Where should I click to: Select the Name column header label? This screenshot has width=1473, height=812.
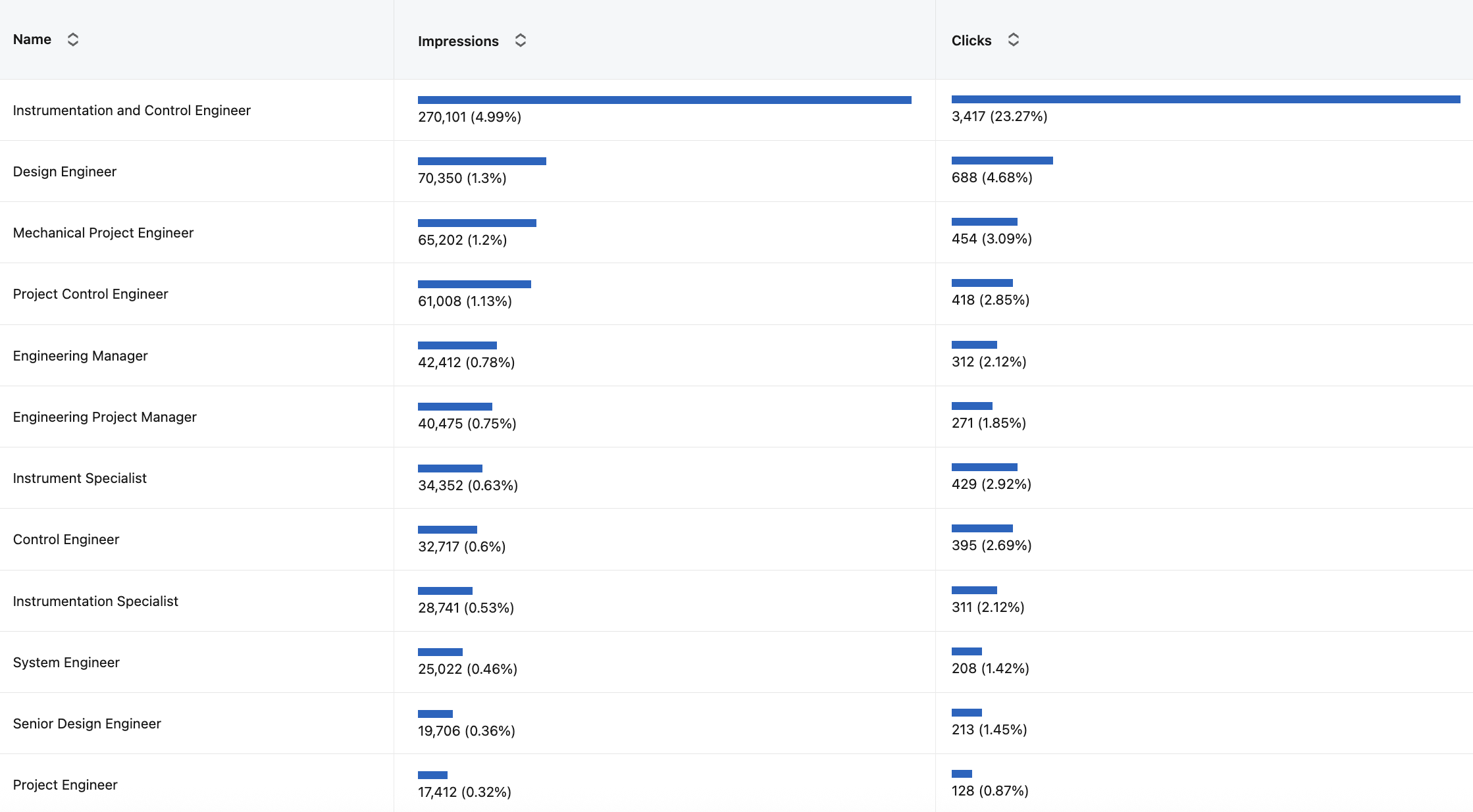(x=32, y=39)
